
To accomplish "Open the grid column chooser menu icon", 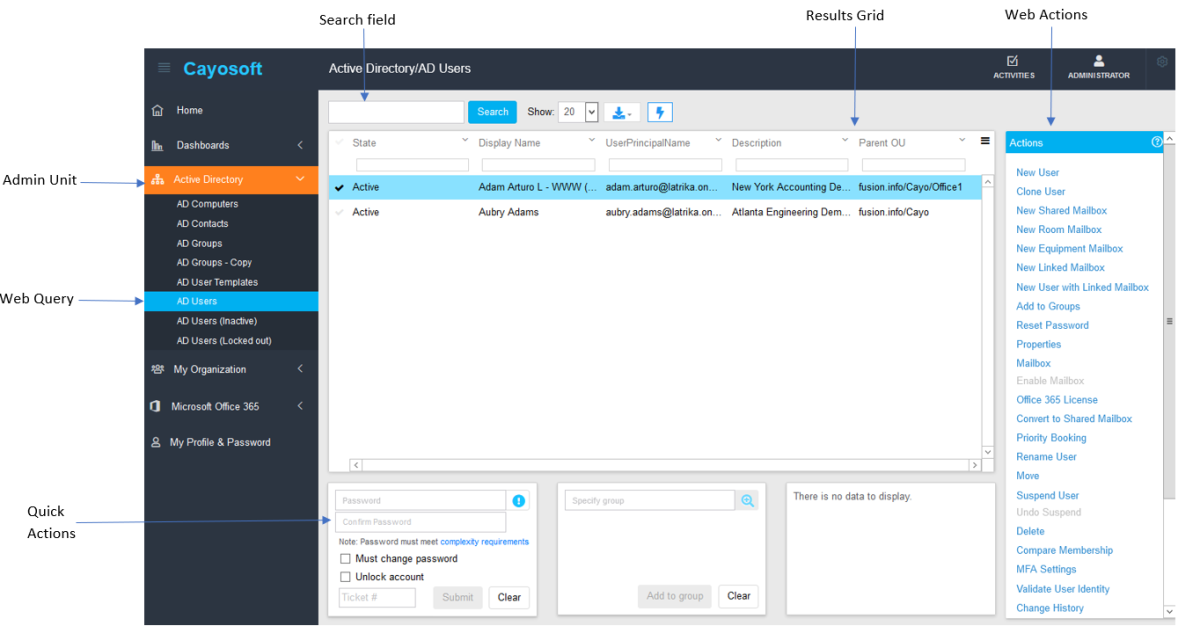I will tap(985, 141).
